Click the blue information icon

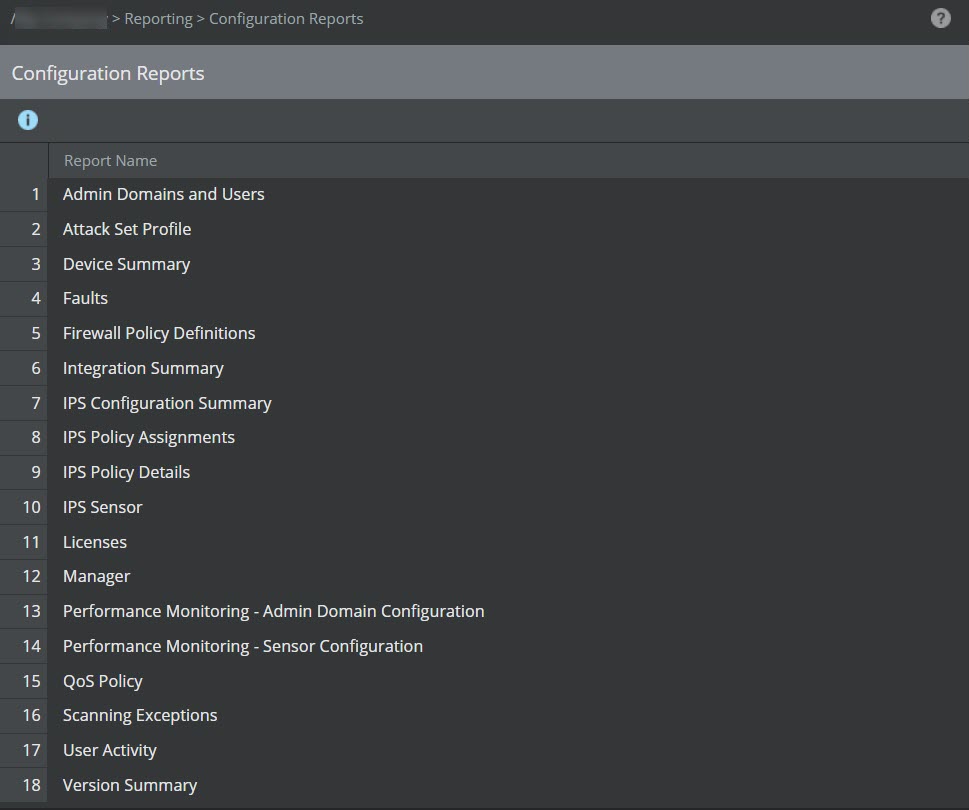pyautogui.click(x=28, y=120)
